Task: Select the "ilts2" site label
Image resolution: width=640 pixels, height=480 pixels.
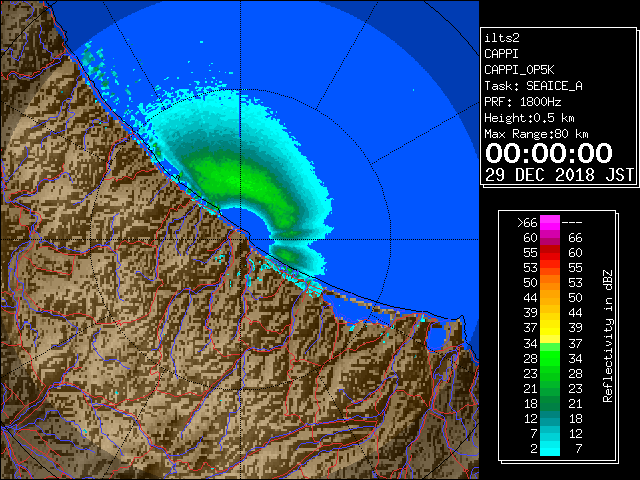Action: pos(502,38)
